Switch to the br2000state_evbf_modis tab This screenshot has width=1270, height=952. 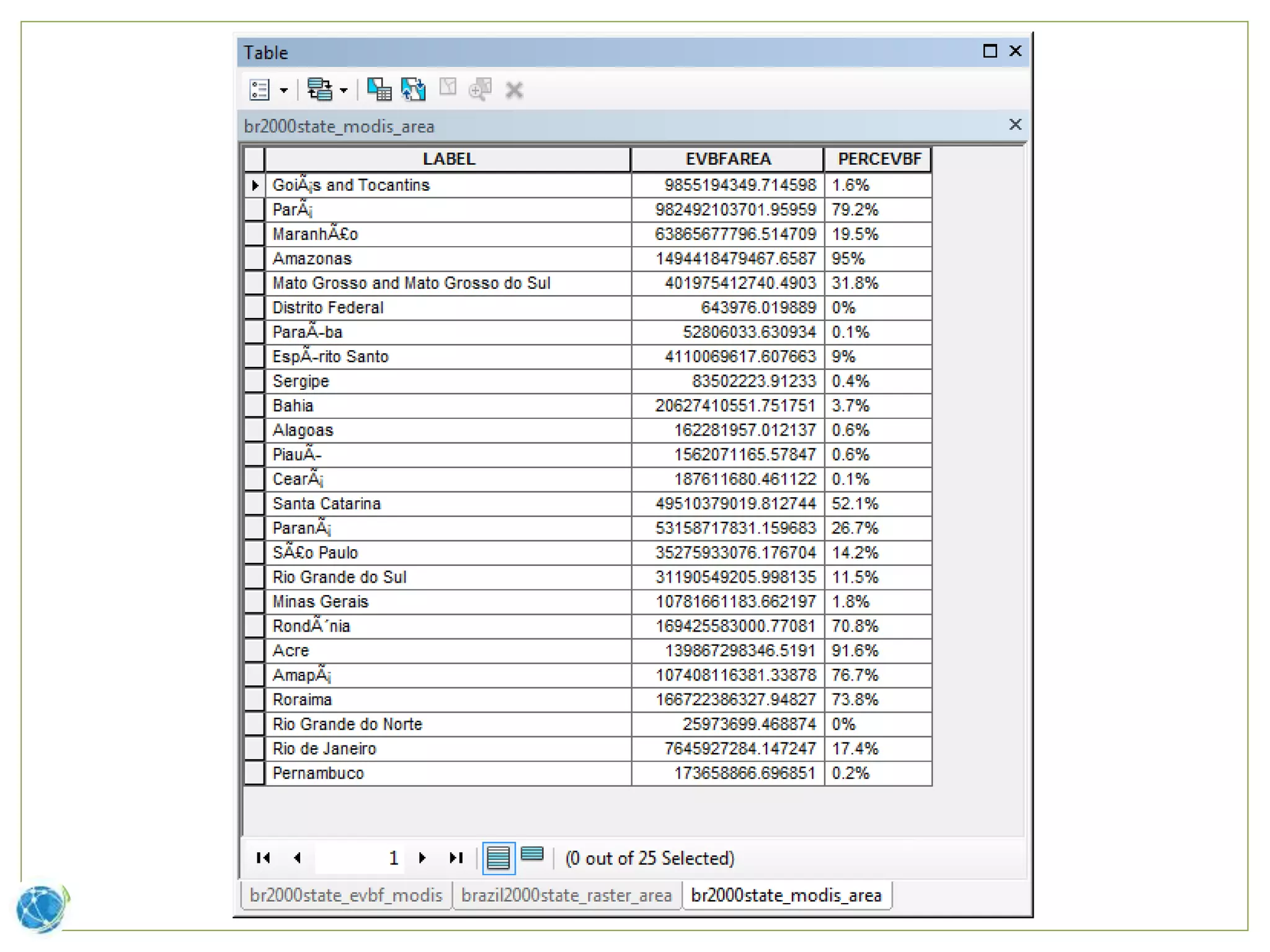(345, 896)
